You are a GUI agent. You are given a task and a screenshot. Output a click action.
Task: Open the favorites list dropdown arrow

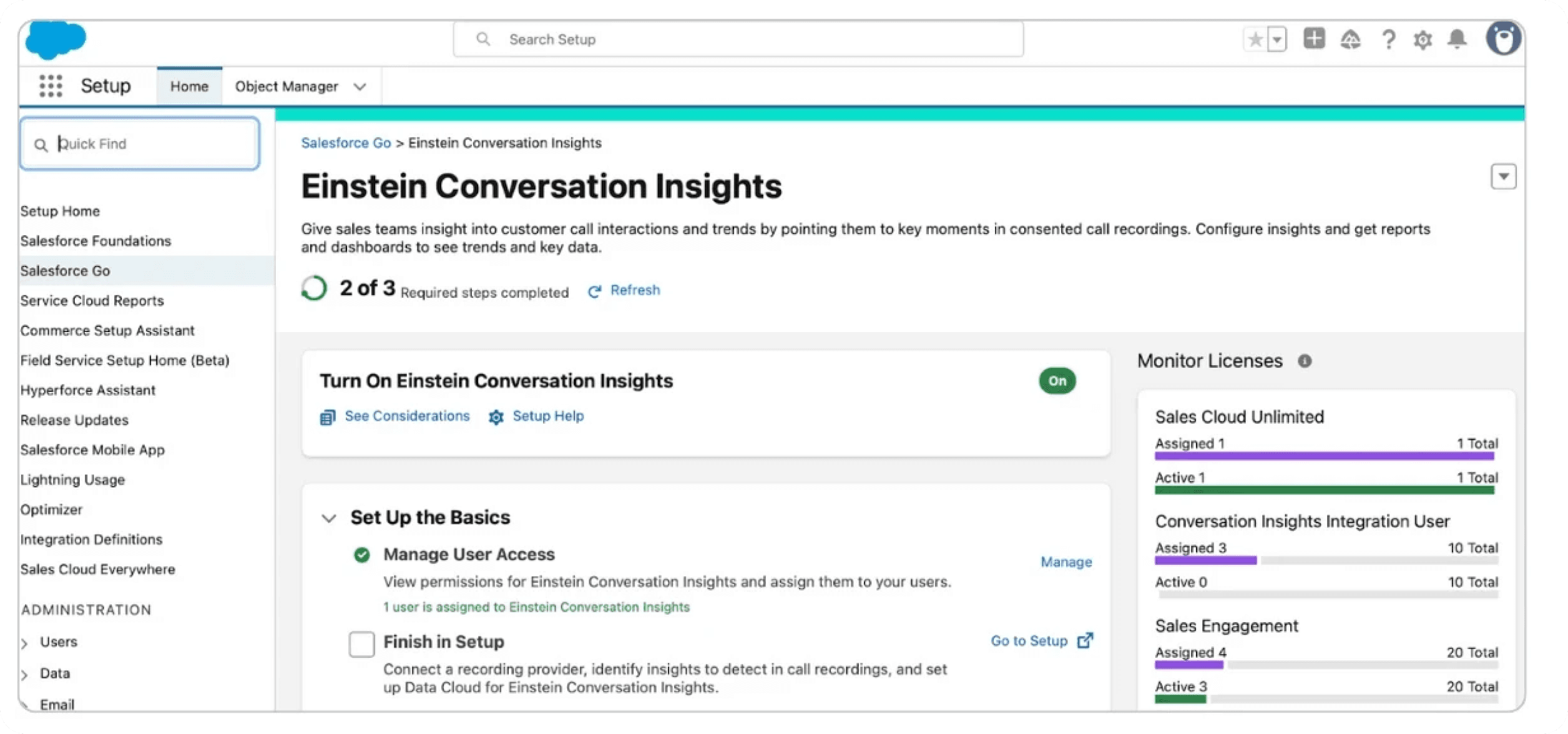(1277, 40)
